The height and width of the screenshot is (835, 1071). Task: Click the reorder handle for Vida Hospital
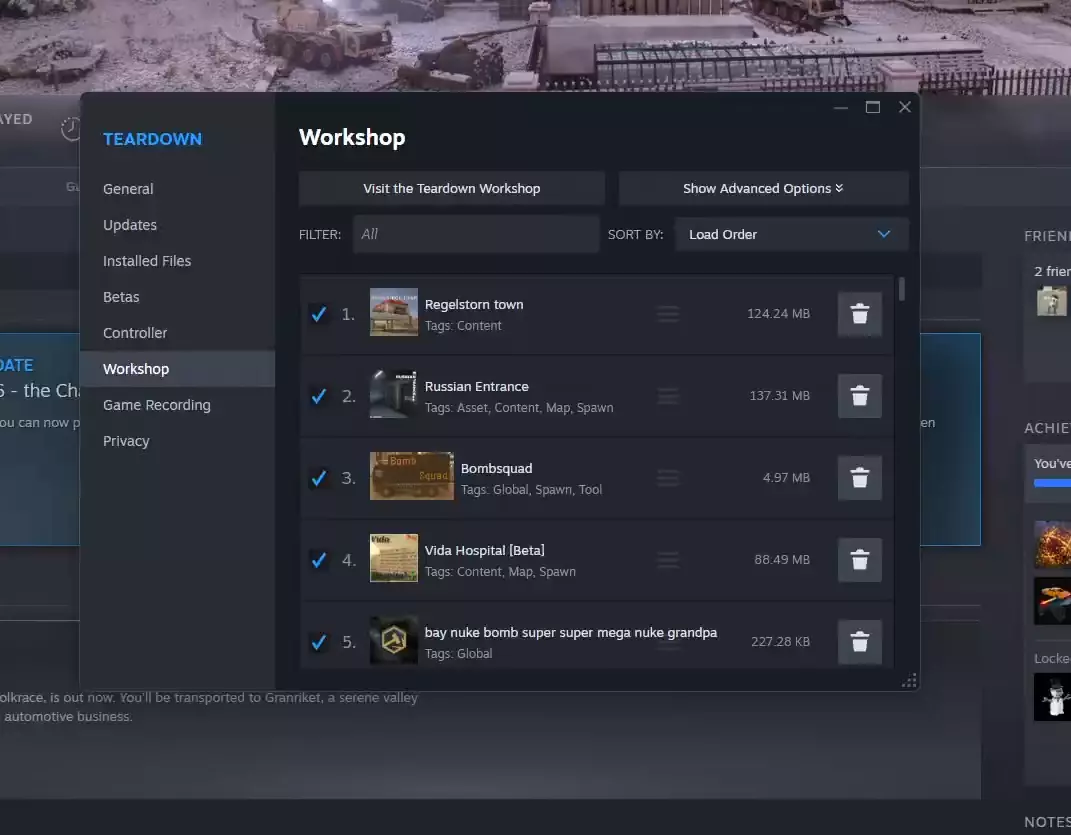(x=668, y=560)
